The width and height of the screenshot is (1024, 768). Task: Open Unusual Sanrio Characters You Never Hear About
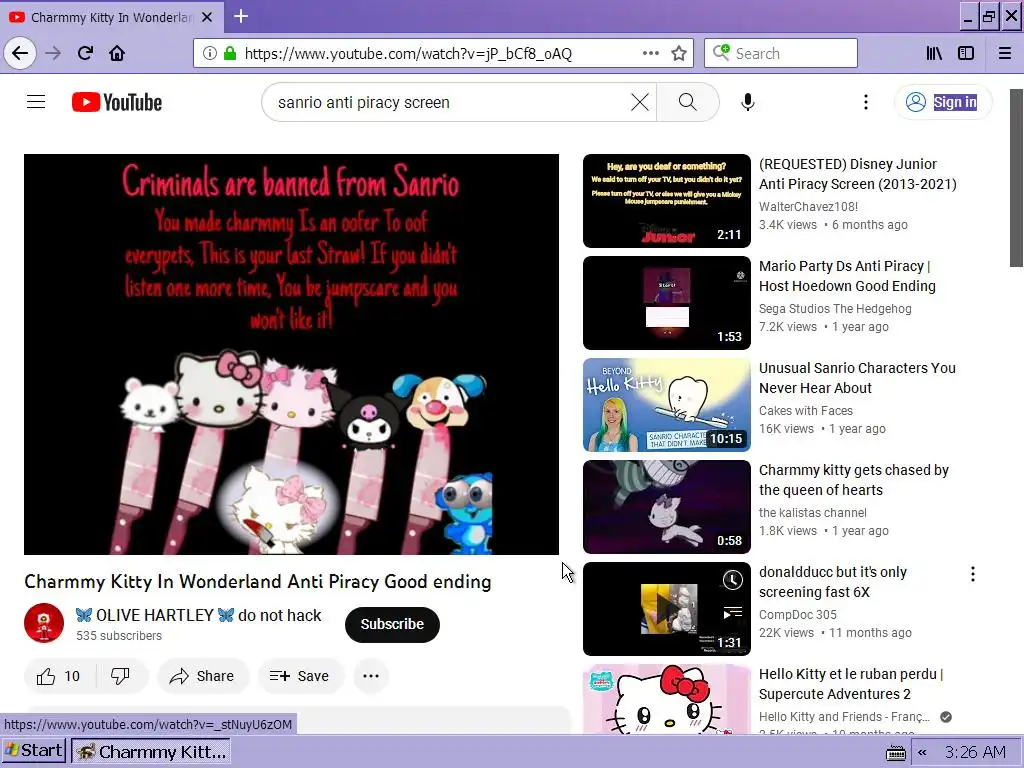click(857, 377)
